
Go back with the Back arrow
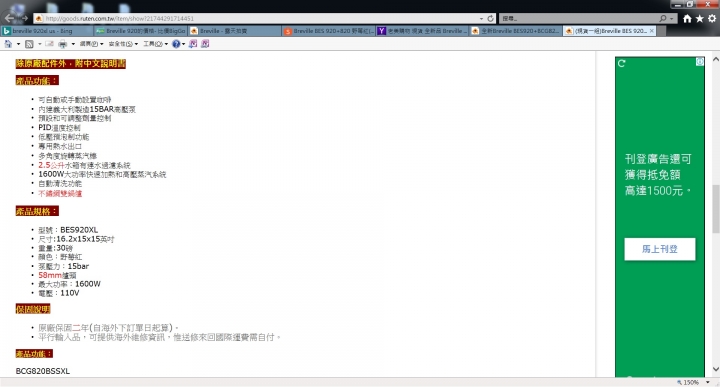(9, 18)
